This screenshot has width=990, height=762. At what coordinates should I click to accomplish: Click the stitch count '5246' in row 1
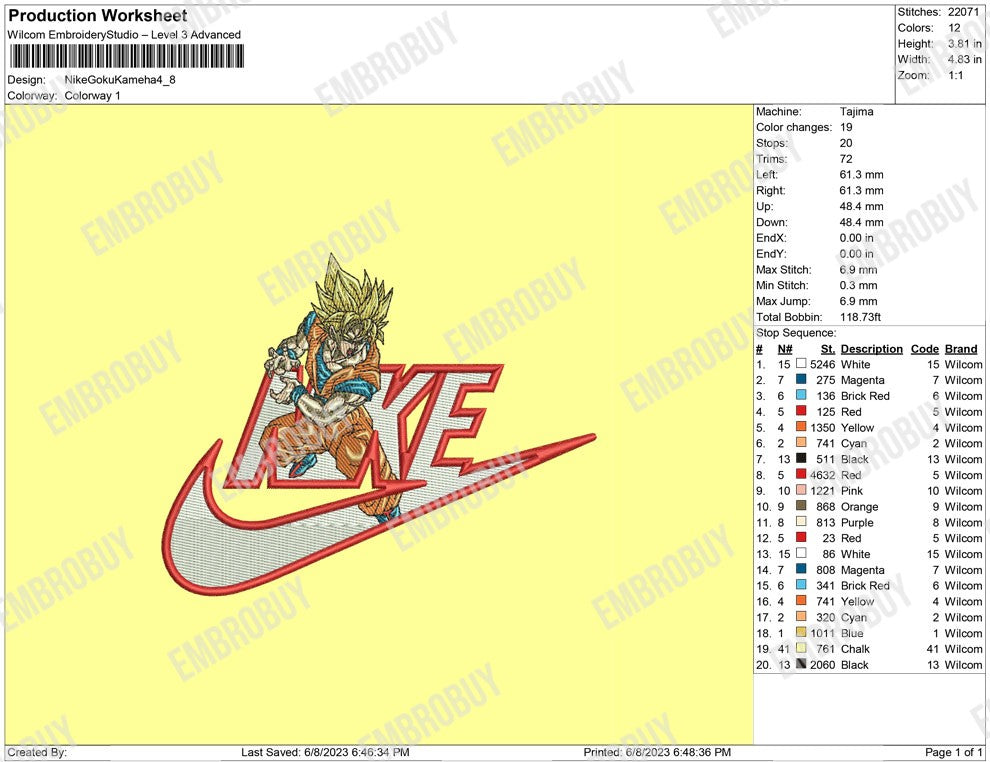823,364
